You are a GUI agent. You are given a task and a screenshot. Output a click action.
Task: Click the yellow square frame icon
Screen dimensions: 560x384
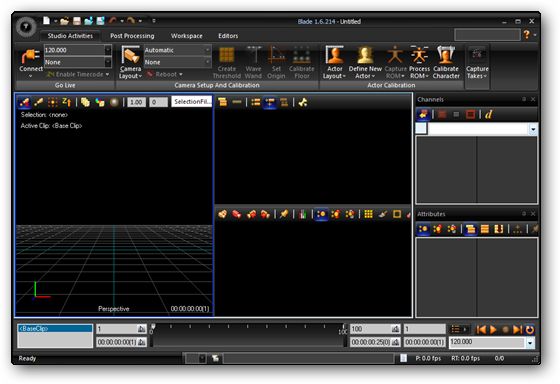click(397, 214)
